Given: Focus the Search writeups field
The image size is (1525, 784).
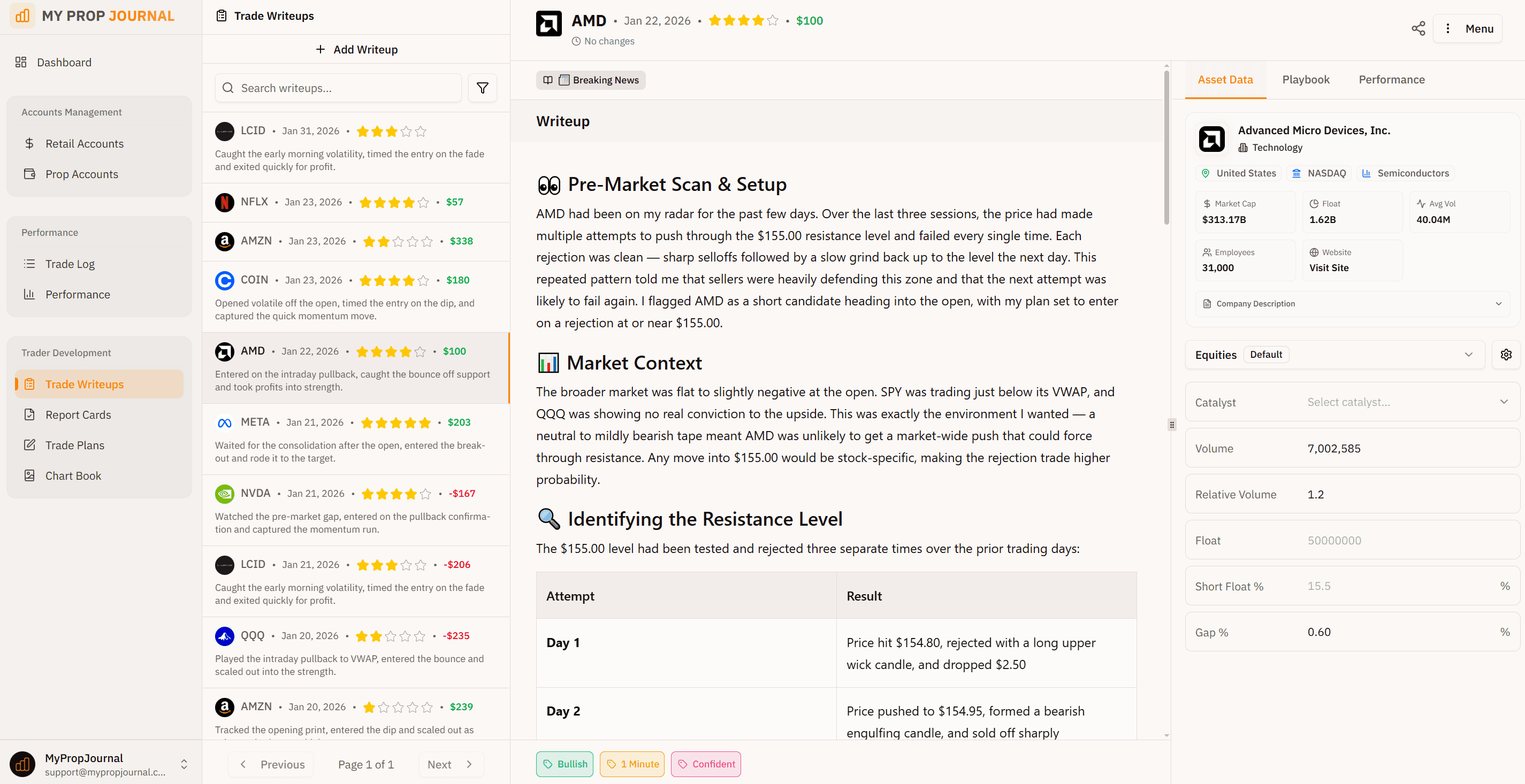Looking at the screenshot, I should click(x=338, y=88).
